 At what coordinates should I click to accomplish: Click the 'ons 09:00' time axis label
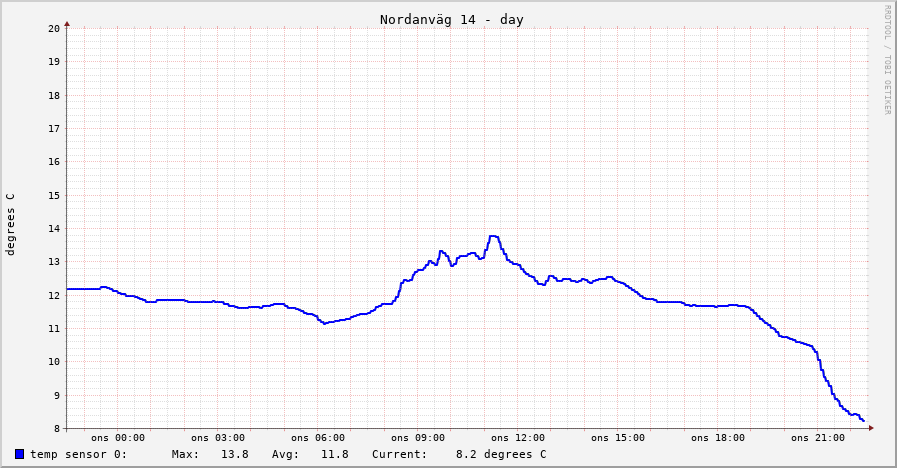coord(418,438)
